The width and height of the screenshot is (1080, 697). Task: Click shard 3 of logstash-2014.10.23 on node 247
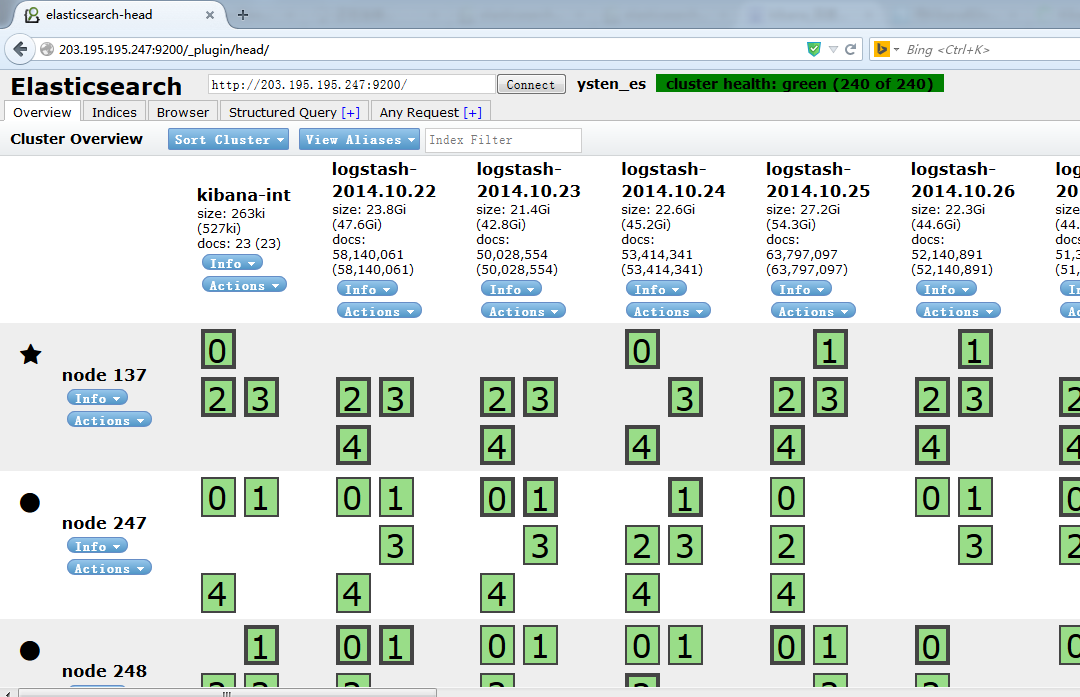click(540, 545)
